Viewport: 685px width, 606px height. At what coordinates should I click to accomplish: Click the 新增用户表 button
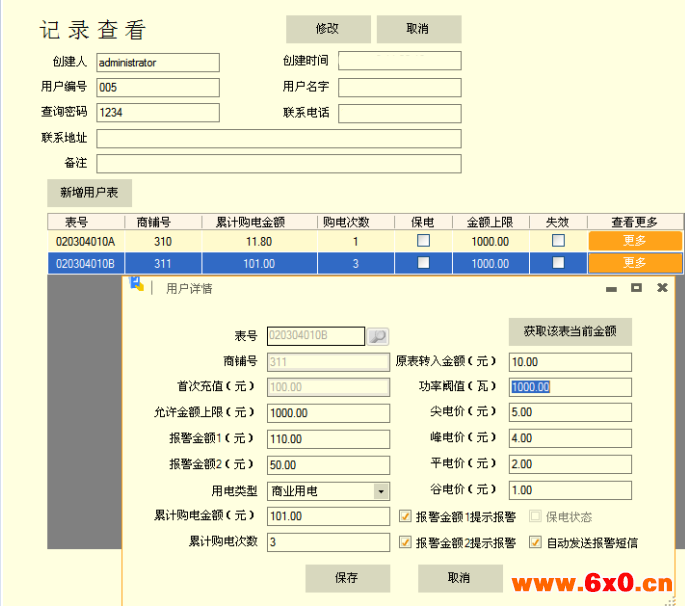(90, 193)
